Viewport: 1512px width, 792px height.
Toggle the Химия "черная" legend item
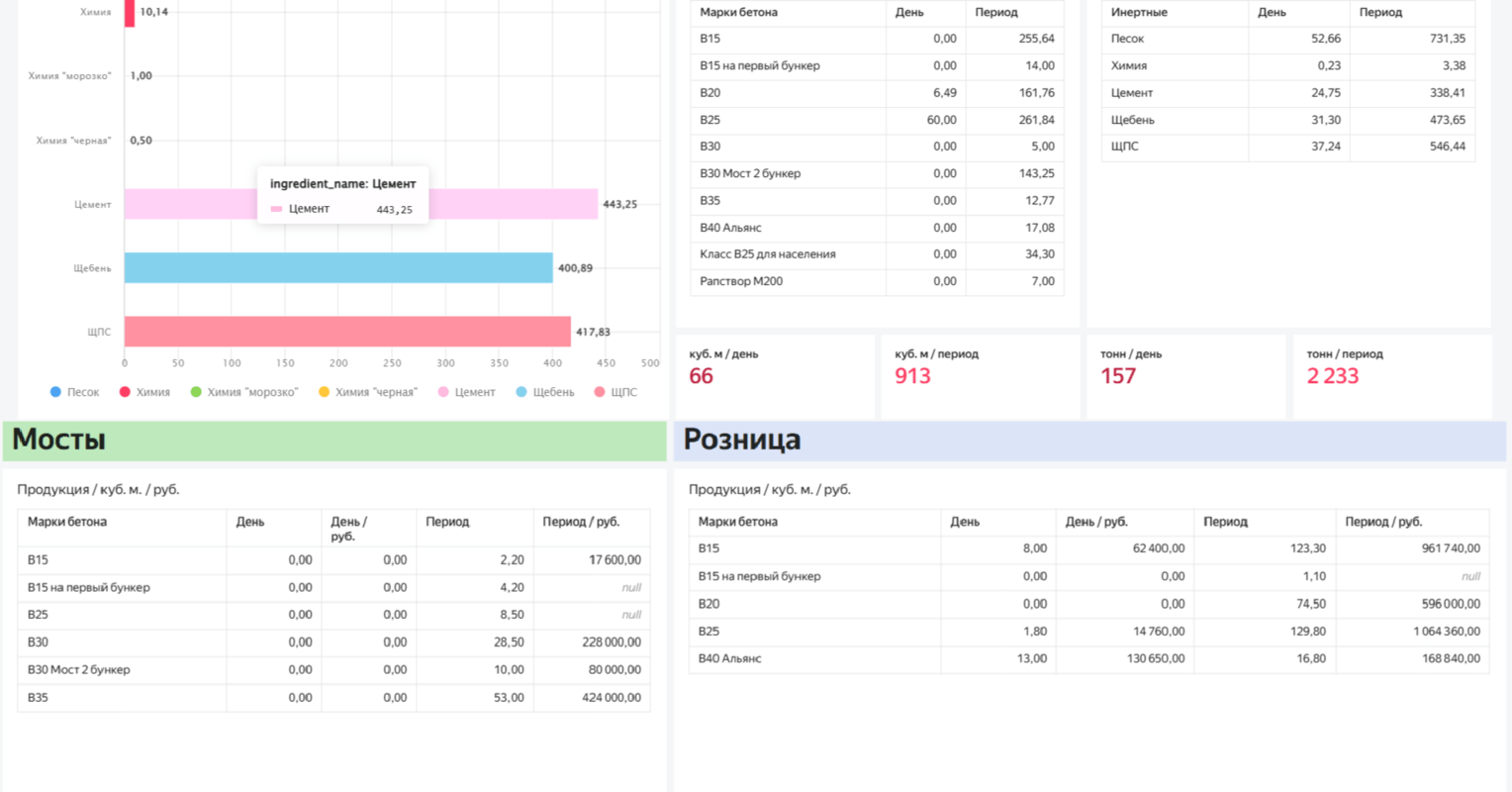[x=368, y=392]
